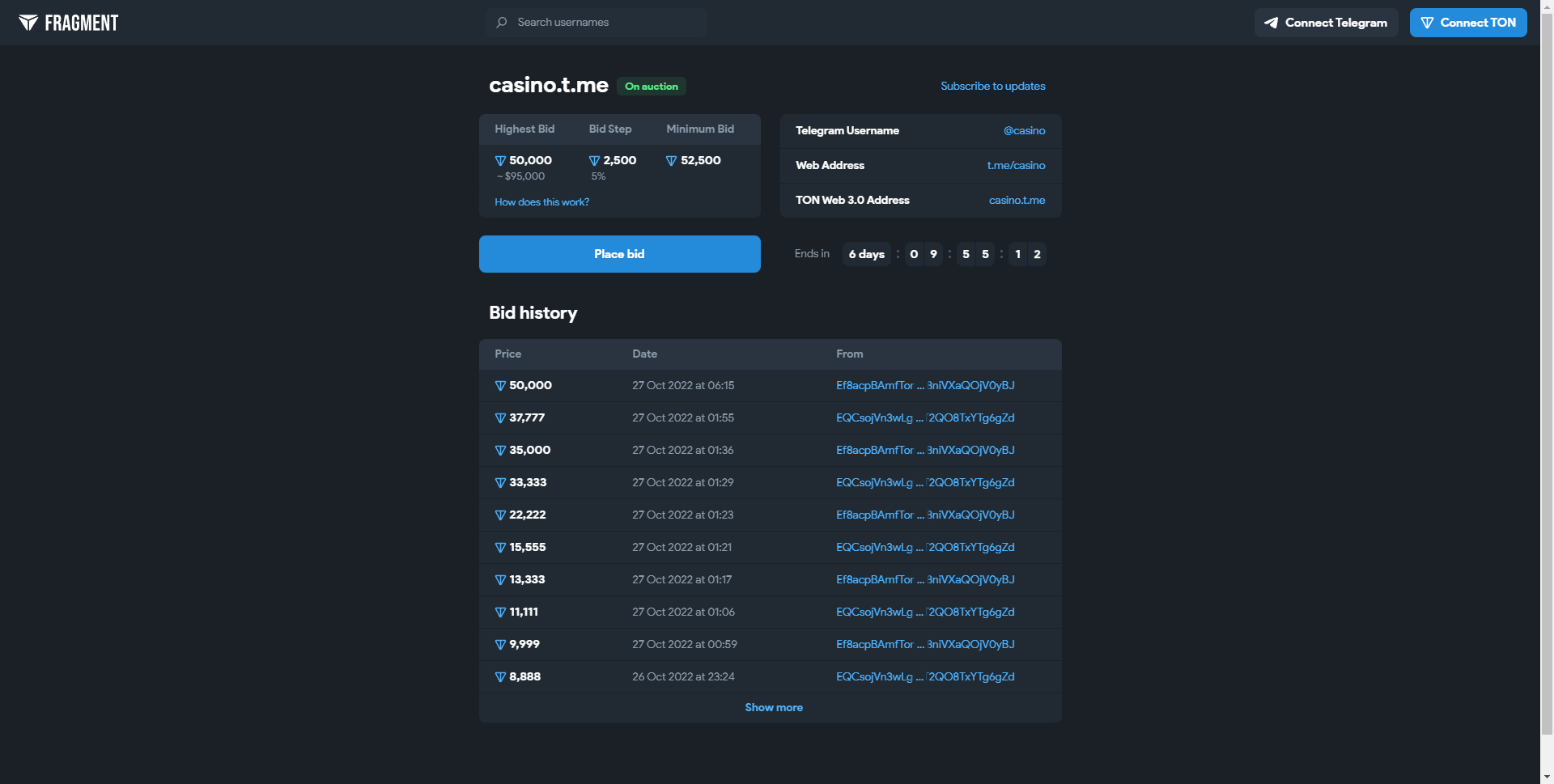1554x784 pixels.
Task: Click the Bid history heading
Action: tap(533, 313)
